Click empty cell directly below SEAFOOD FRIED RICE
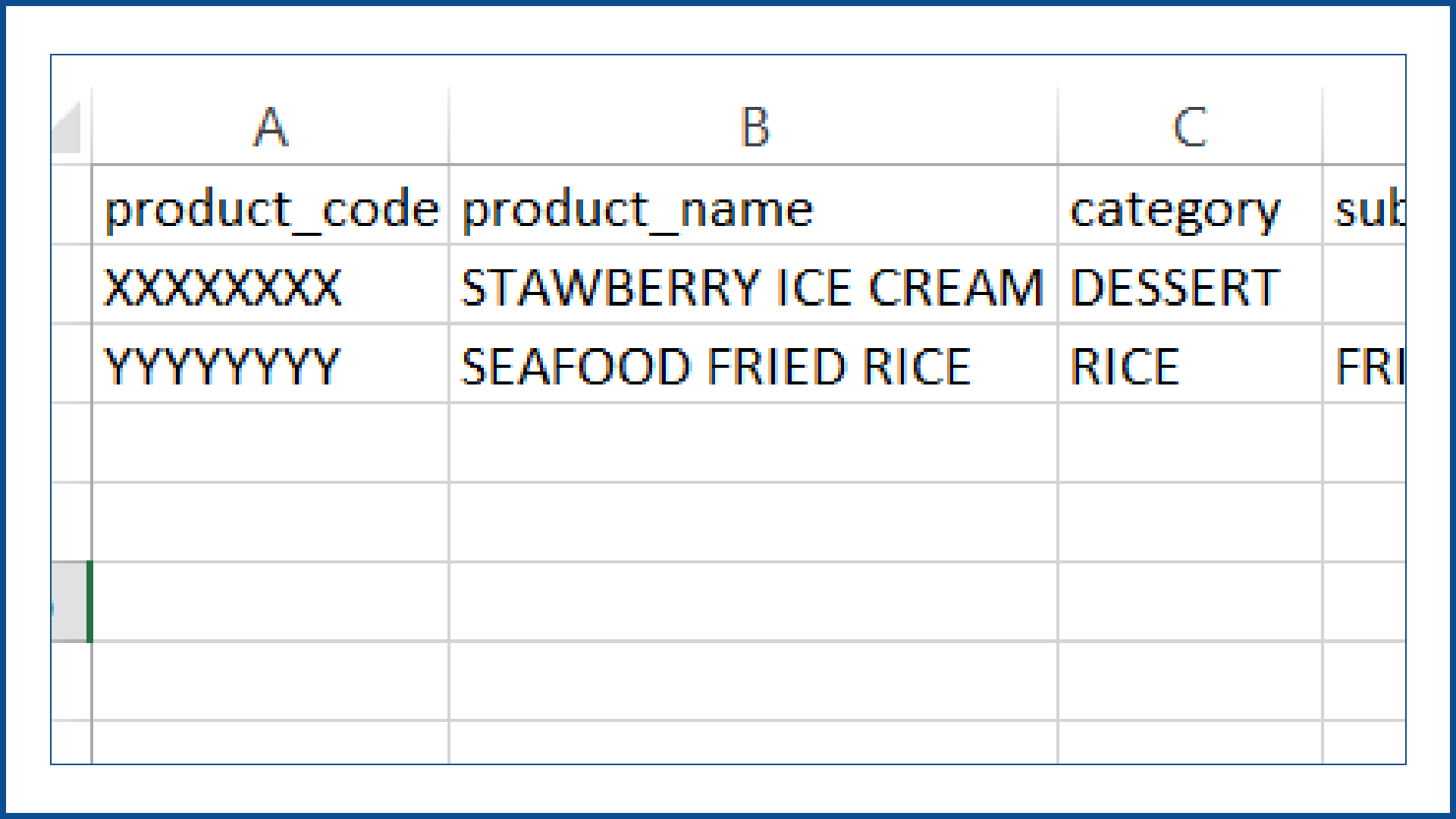The image size is (1456, 819). coord(753,443)
